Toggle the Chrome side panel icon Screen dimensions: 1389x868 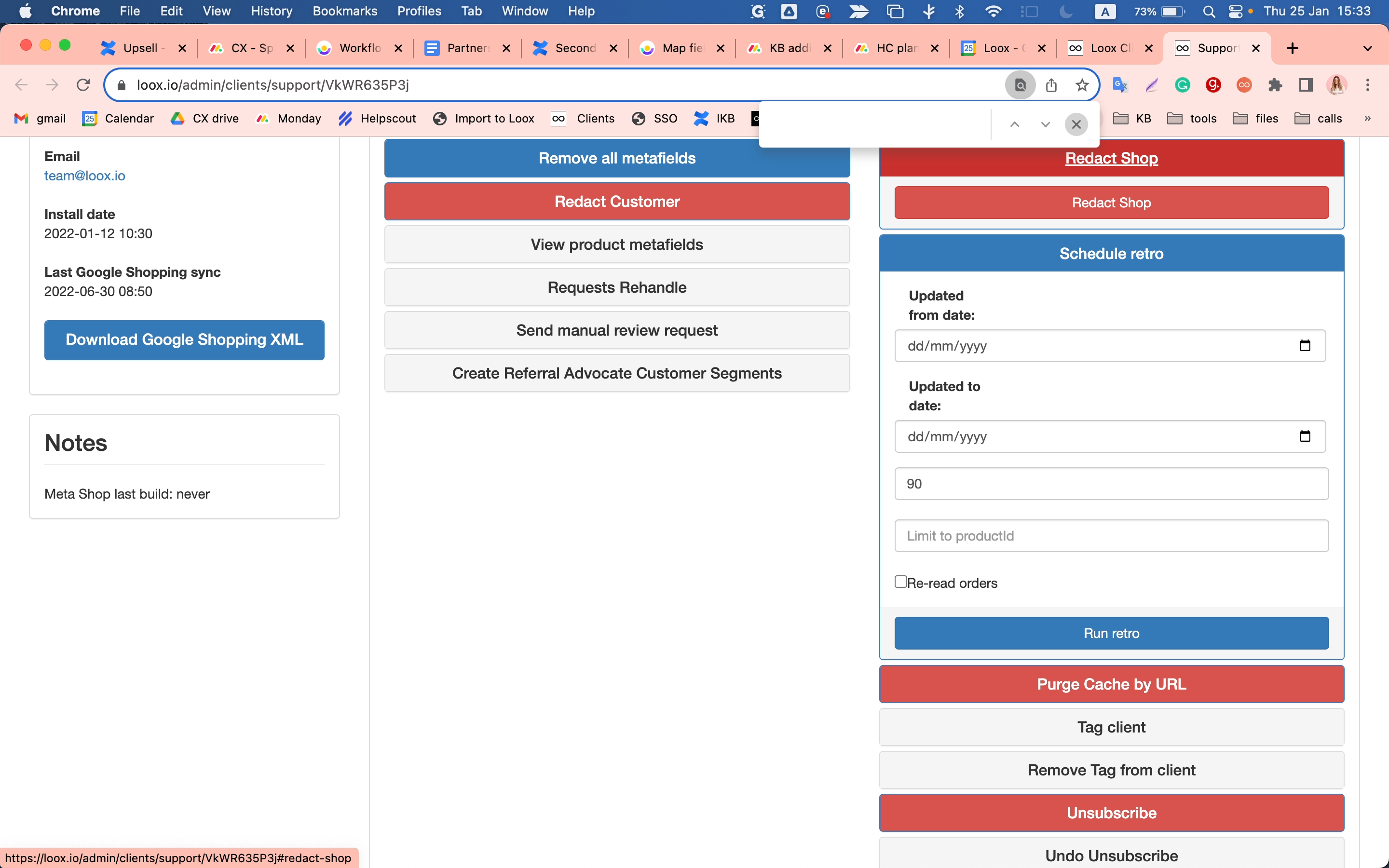pos(1306,85)
